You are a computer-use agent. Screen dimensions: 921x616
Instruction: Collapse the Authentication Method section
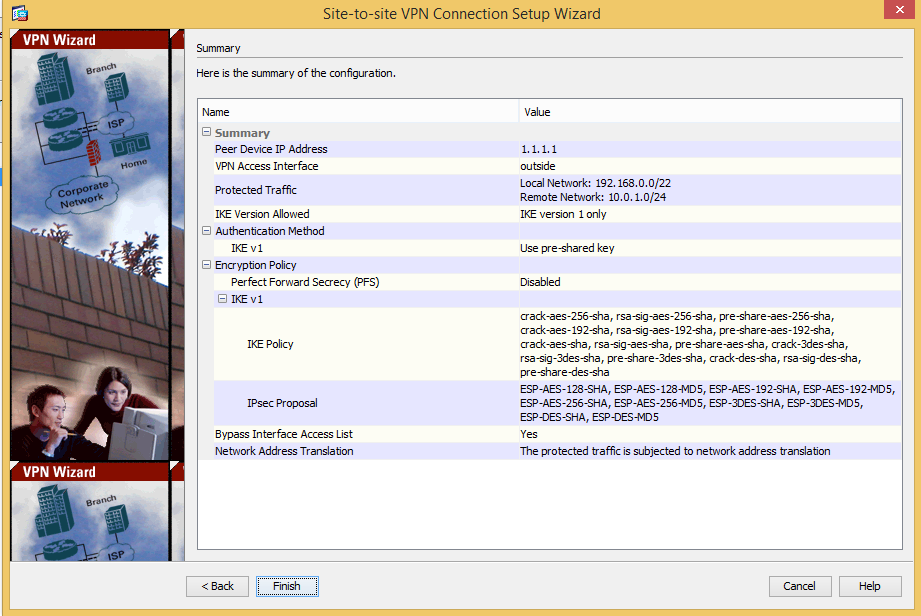pos(206,231)
